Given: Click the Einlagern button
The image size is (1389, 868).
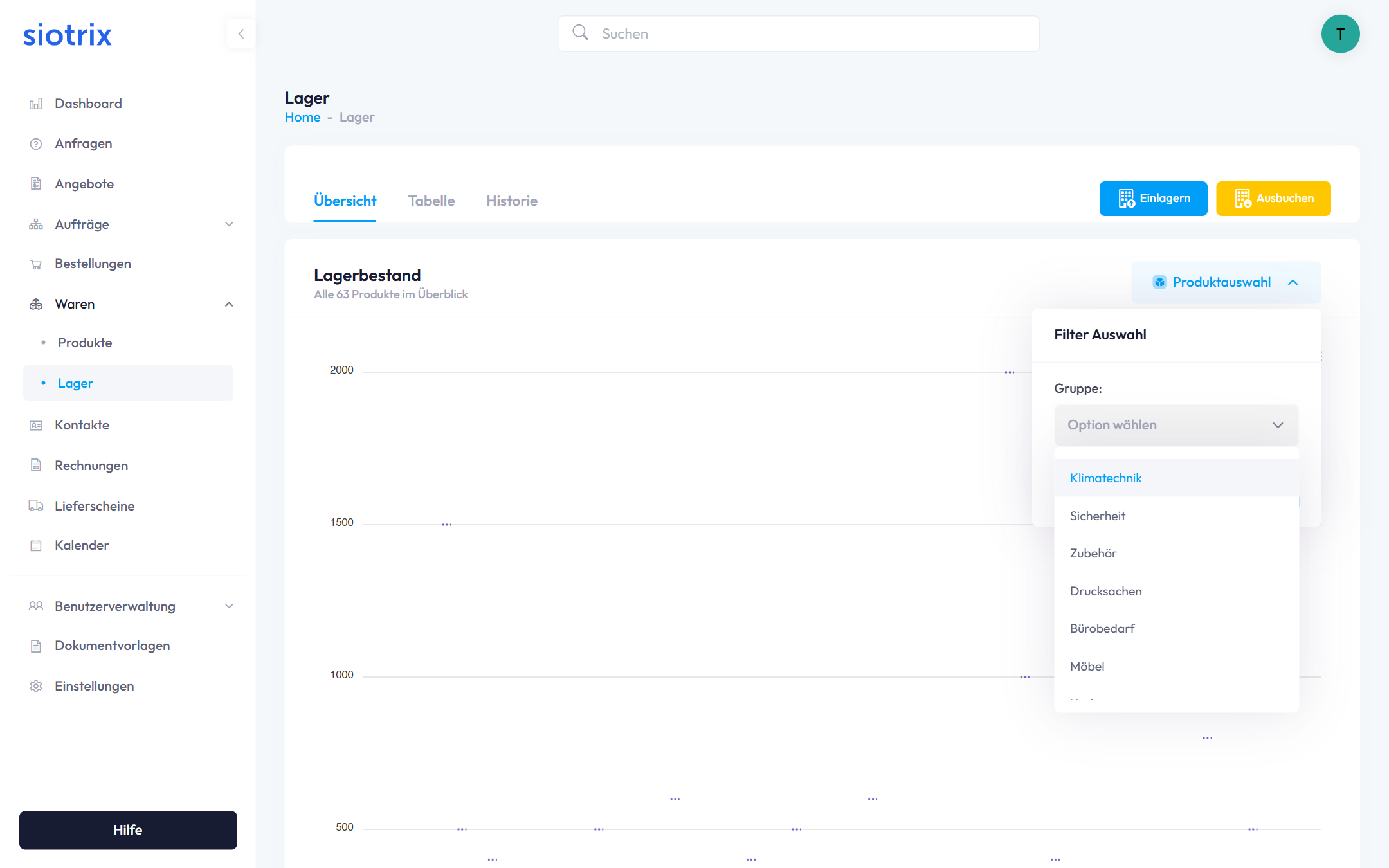Looking at the screenshot, I should pyautogui.click(x=1153, y=199).
